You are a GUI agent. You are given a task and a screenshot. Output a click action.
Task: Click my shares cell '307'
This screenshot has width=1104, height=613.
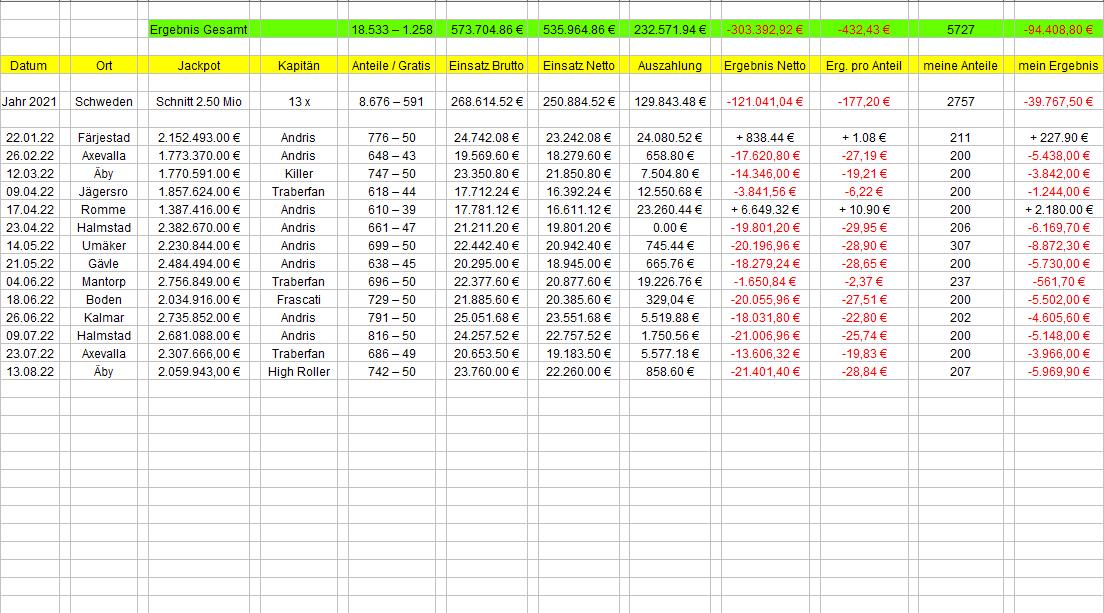click(x=960, y=246)
